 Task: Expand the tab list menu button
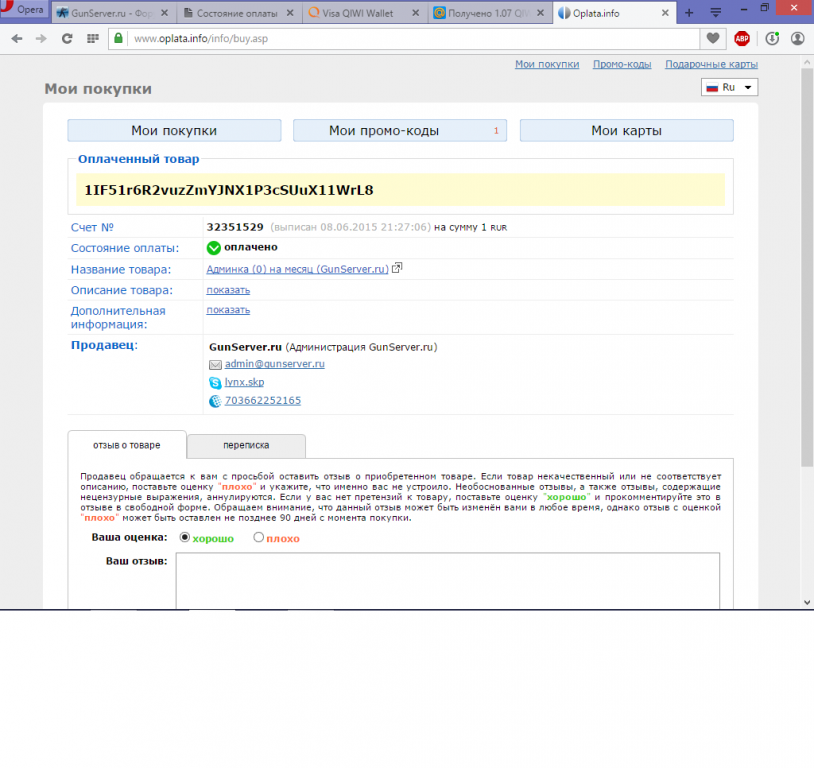716,12
